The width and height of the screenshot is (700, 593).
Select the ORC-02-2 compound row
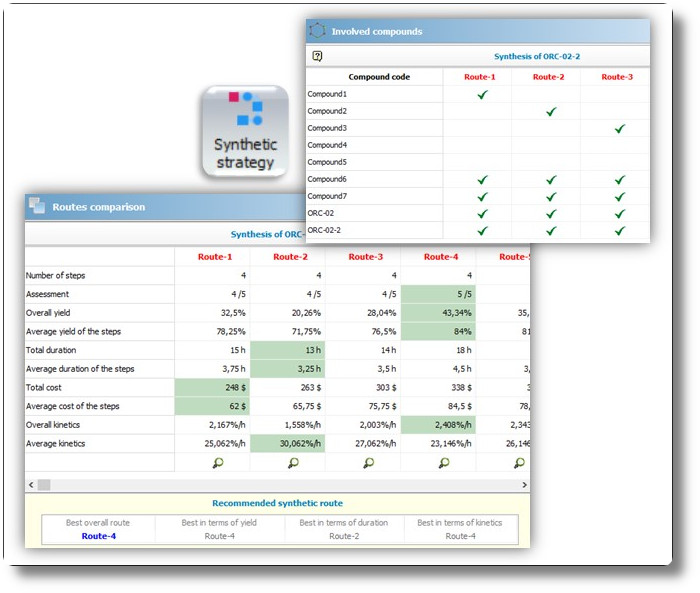(478, 230)
